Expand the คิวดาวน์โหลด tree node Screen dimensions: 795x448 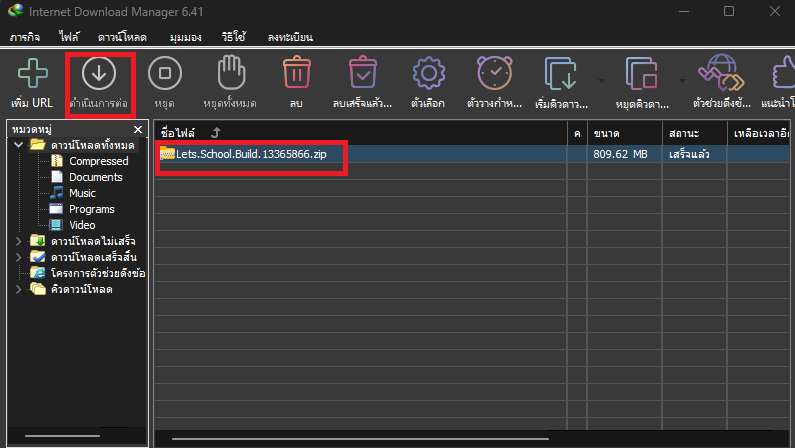tap(19, 289)
